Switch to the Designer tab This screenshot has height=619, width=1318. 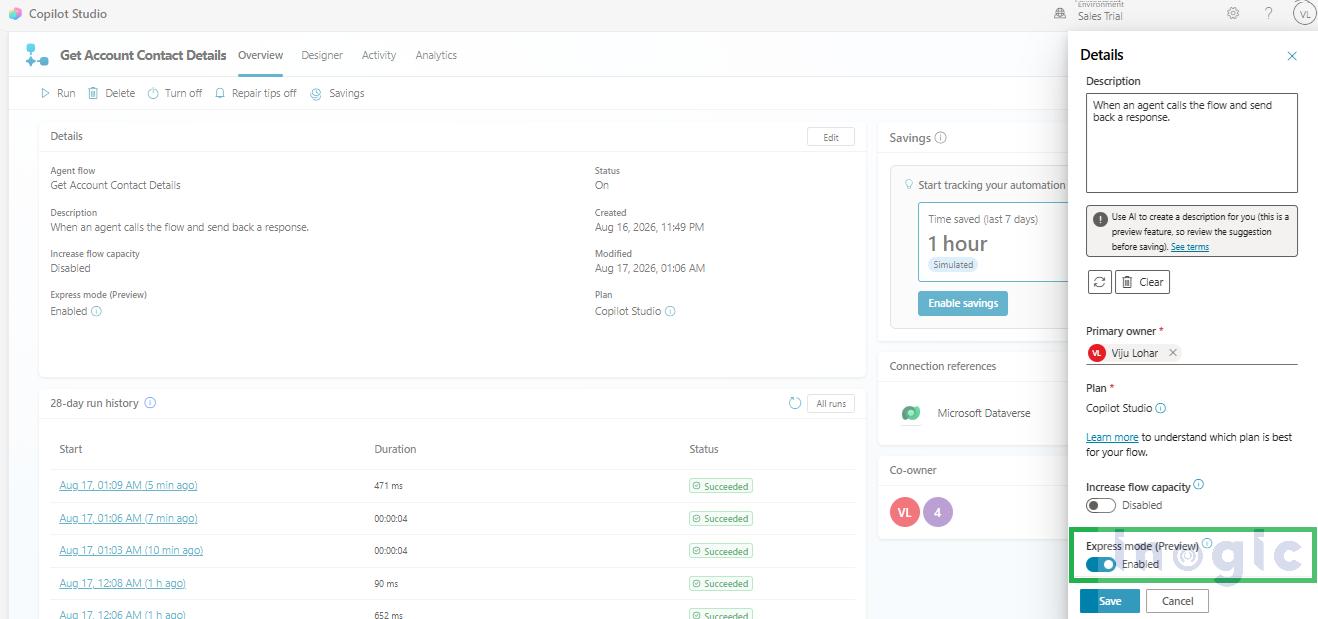point(322,55)
